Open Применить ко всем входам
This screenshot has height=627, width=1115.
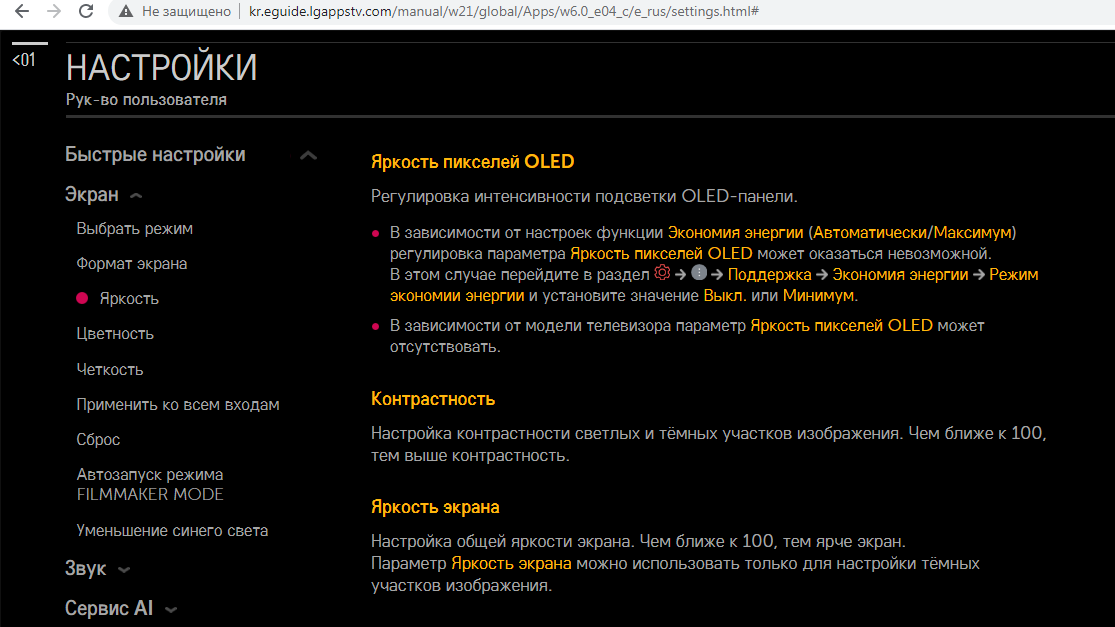click(x=177, y=405)
